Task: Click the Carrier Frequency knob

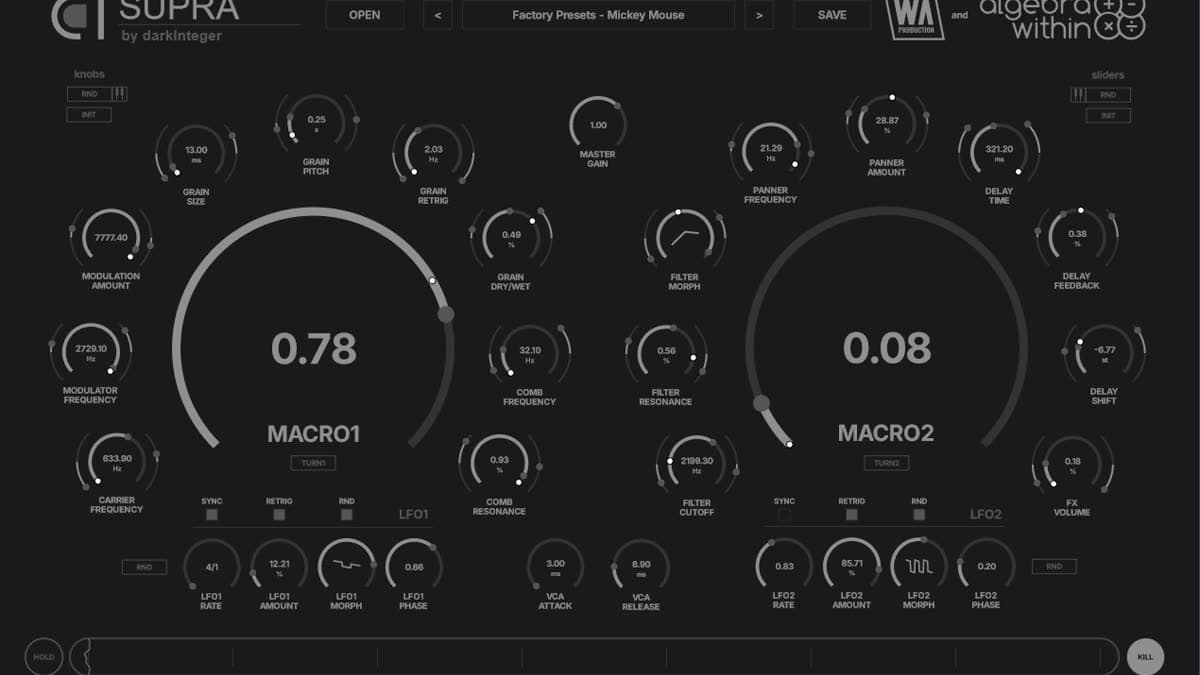Action: coord(117,463)
